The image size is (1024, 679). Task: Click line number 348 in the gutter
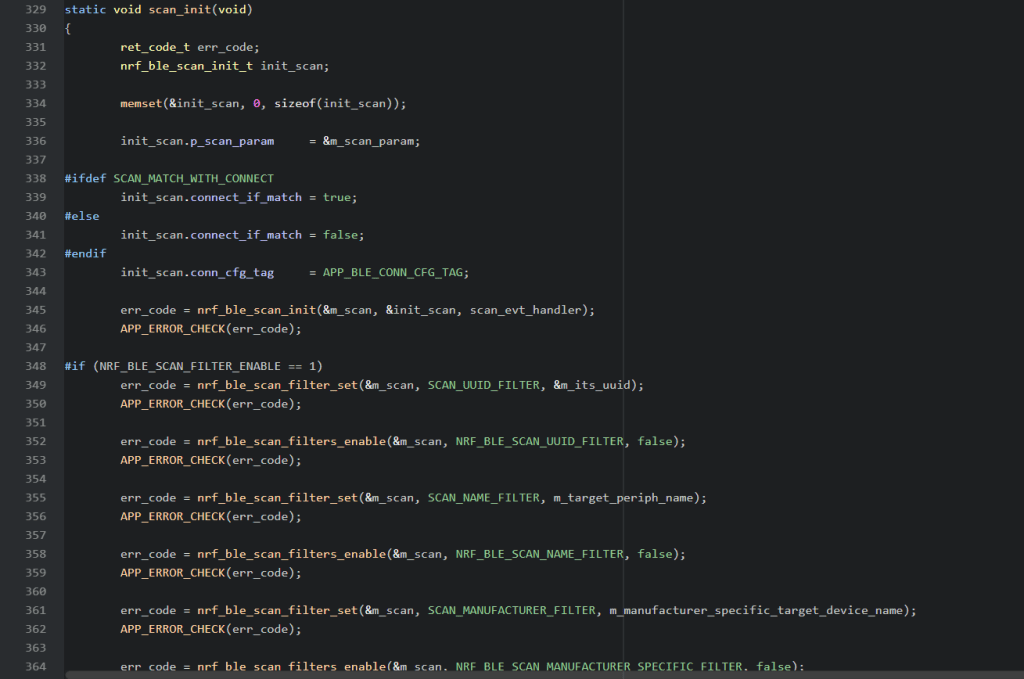pos(34,366)
